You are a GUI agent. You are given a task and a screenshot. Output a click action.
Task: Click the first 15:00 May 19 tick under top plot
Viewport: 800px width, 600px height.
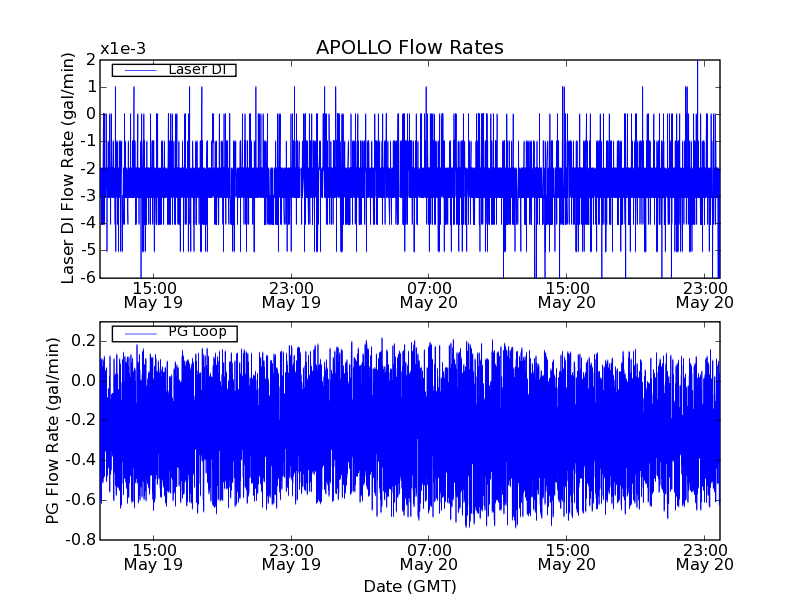click(x=153, y=294)
